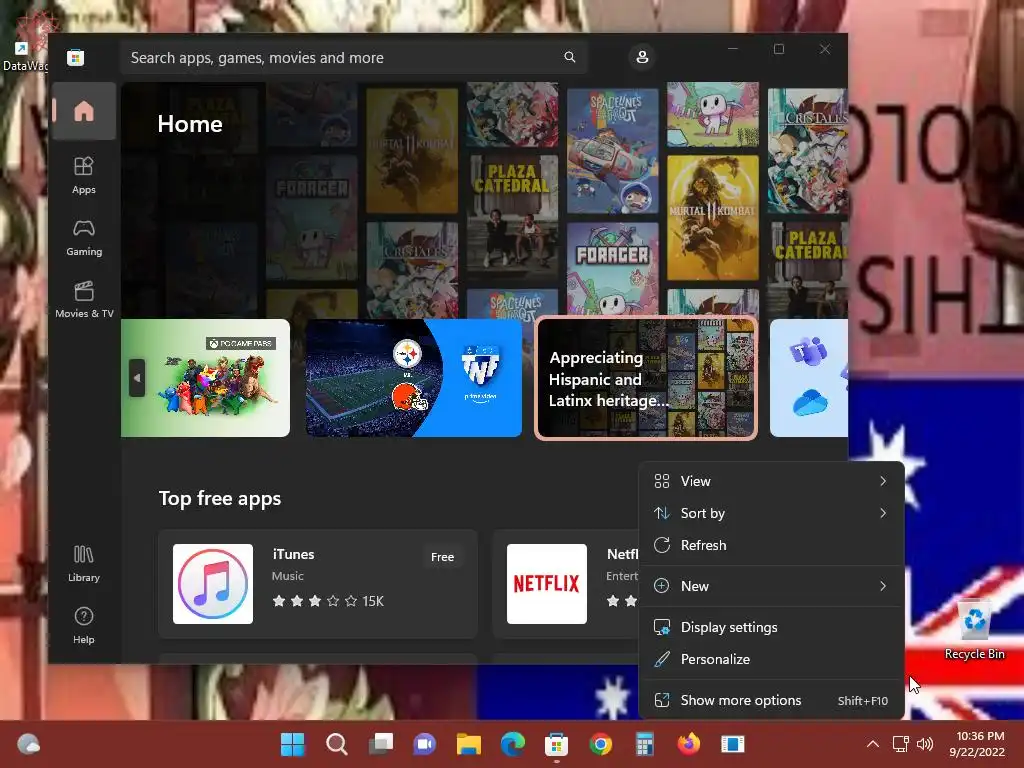The width and height of the screenshot is (1024, 768).
Task: Open Task View on the taskbar
Action: 381,744
